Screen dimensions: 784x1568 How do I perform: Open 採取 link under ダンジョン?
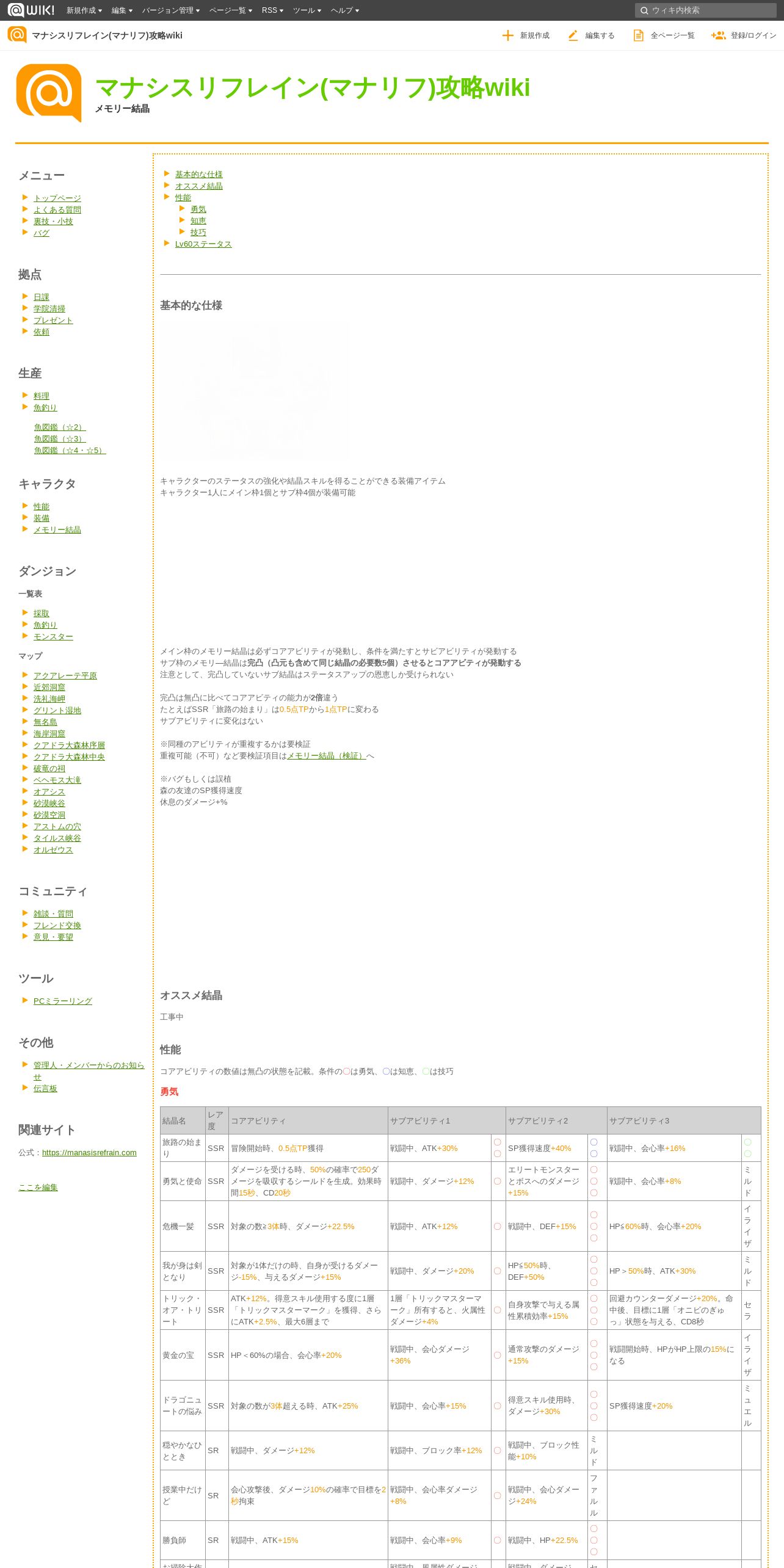[x=42, y=614]
